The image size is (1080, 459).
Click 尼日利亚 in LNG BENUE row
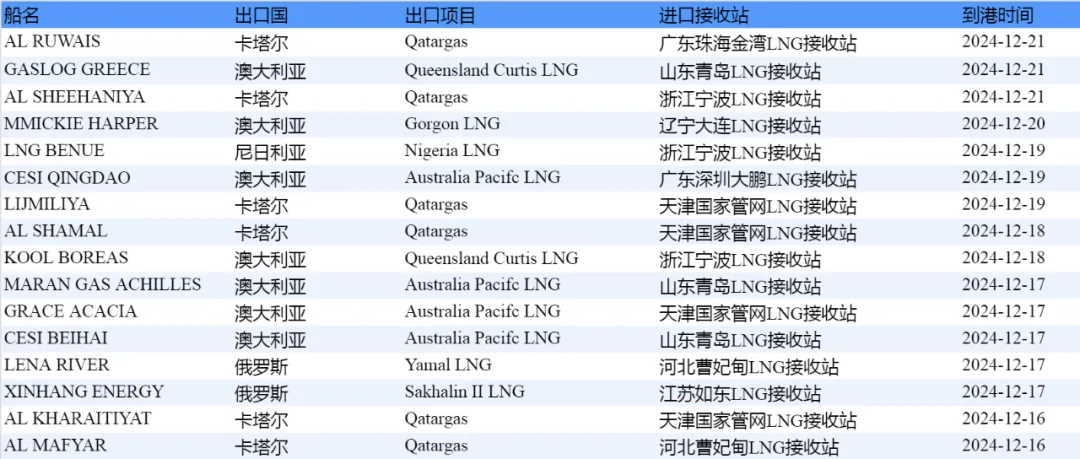(x=270, y=152)
